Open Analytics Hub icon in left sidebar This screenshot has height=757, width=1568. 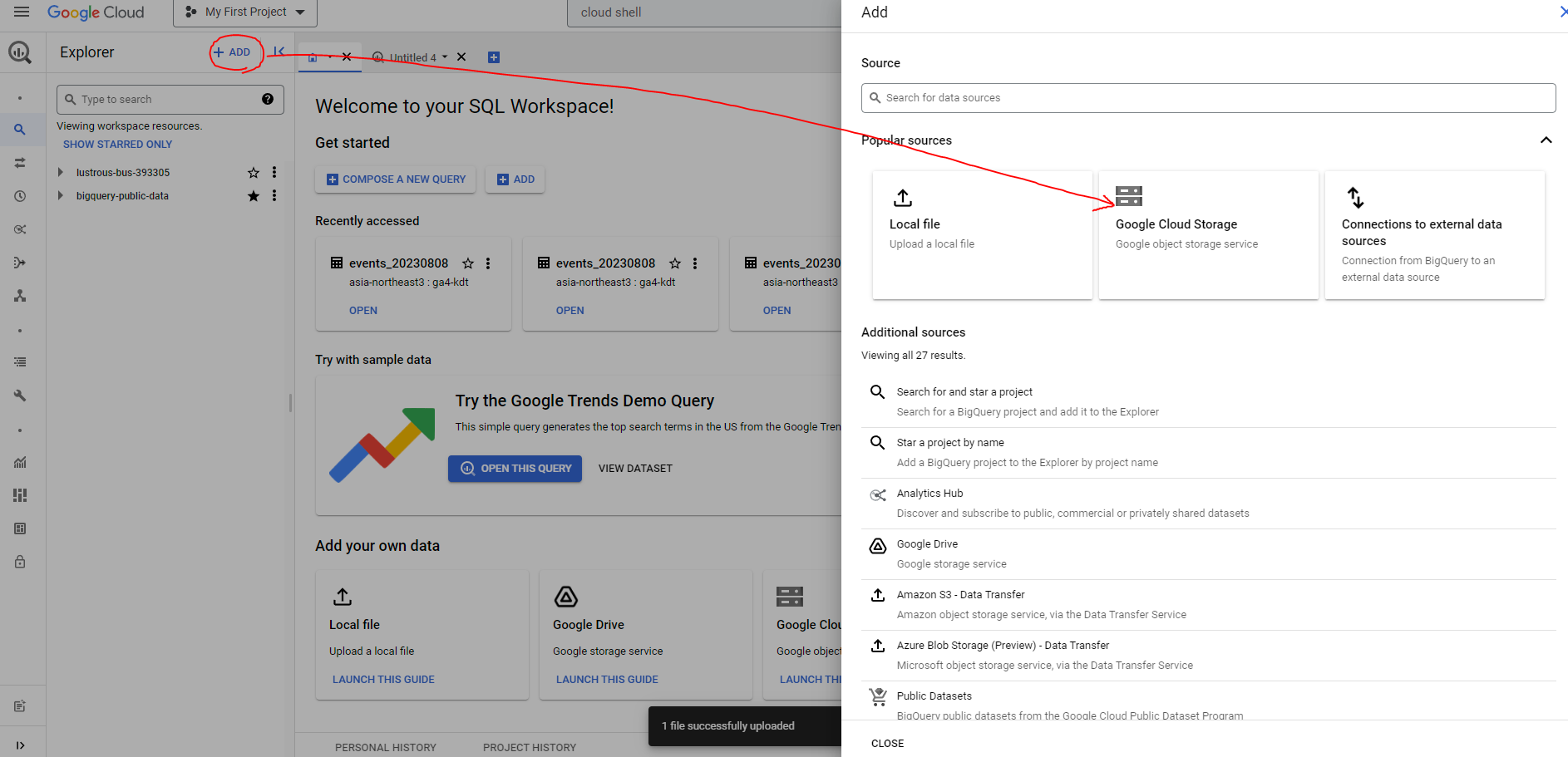coord(20,229)
